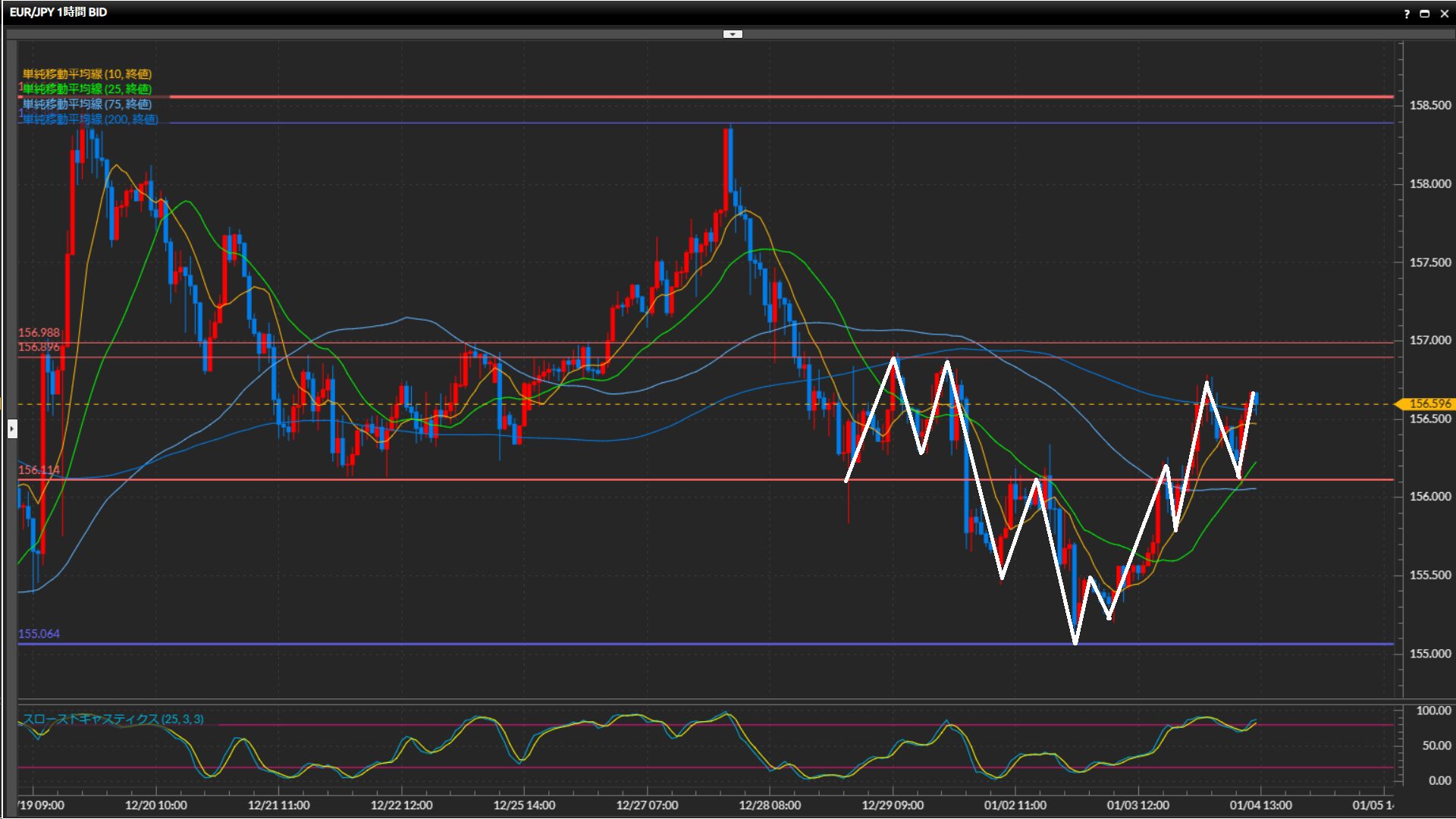Select the 156.114 horizontal line label

[x=39, y=470]
